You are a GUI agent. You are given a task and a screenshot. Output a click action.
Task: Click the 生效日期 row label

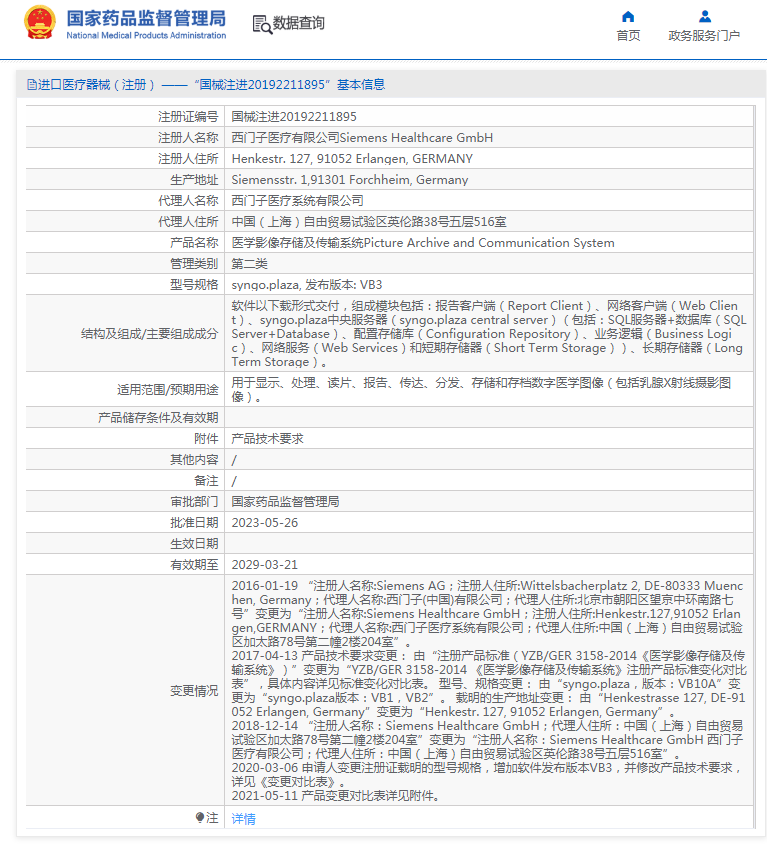(194, 544)
